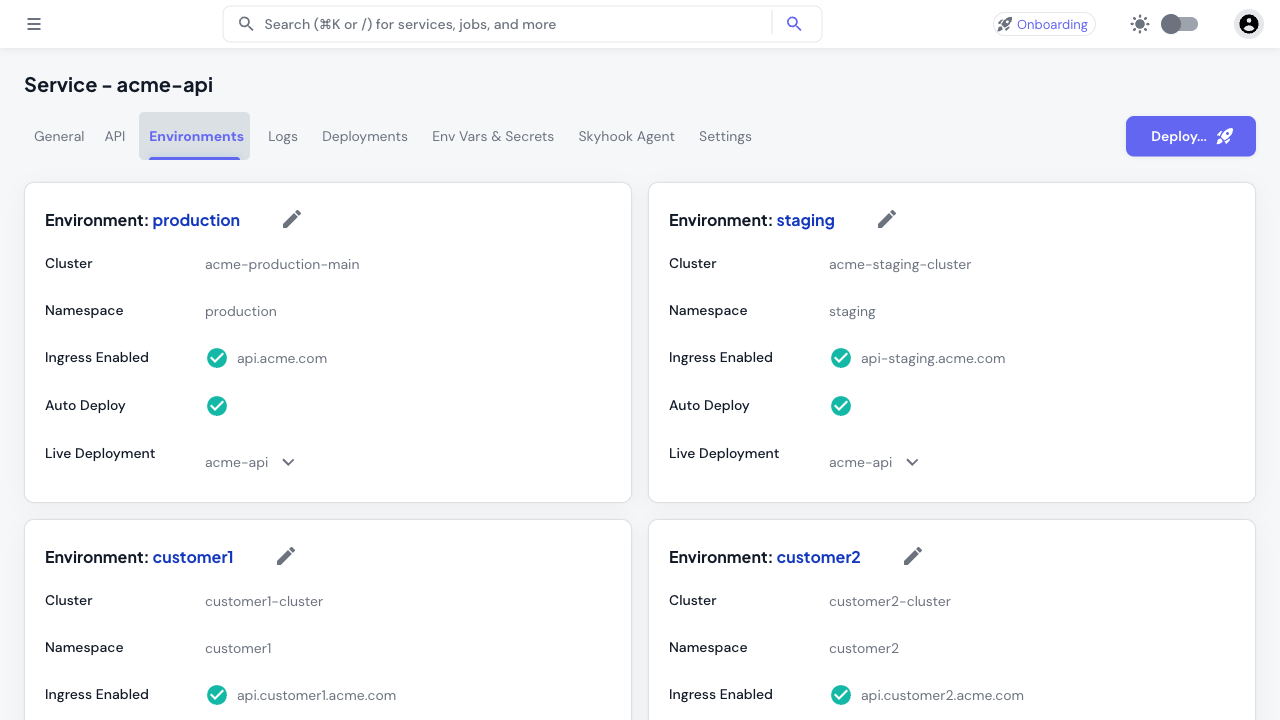The image size is (1280, 720).
Task: Open the staging Live Deployment selector
Action: 911,462
